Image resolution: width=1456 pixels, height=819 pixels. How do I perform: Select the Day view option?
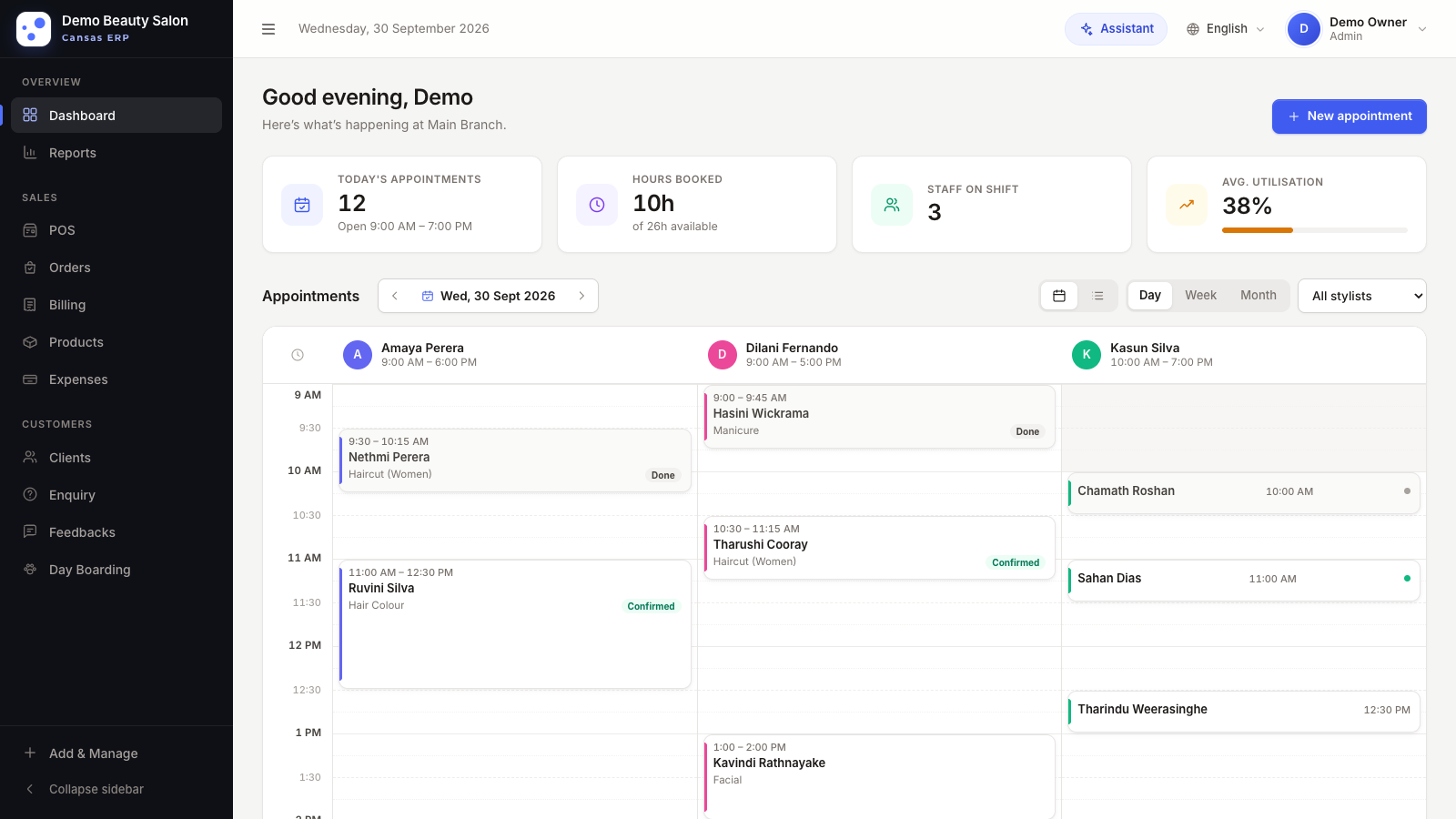point(1150,296)
